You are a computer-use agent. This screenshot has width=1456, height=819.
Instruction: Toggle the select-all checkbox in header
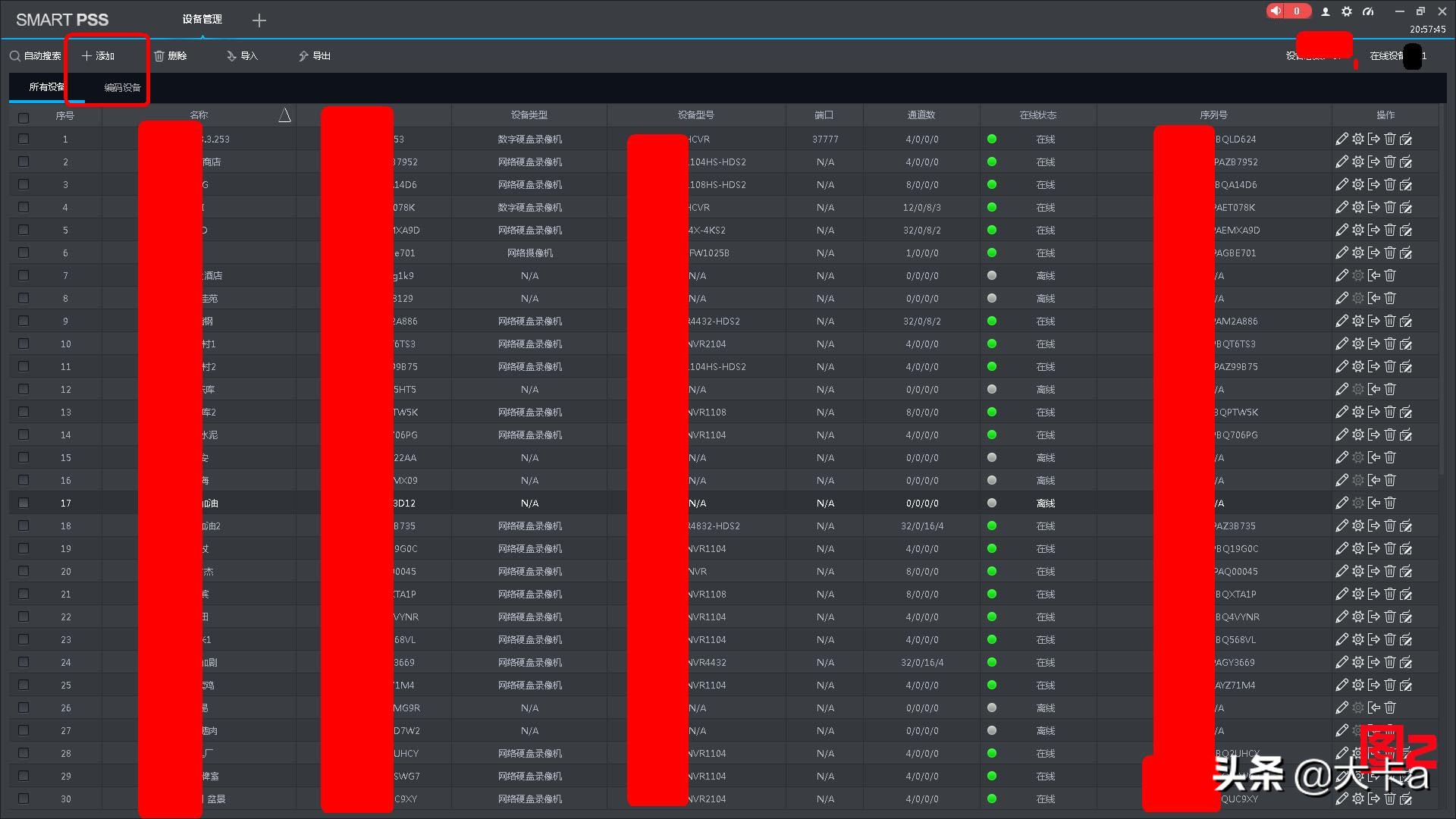point(24,118)
